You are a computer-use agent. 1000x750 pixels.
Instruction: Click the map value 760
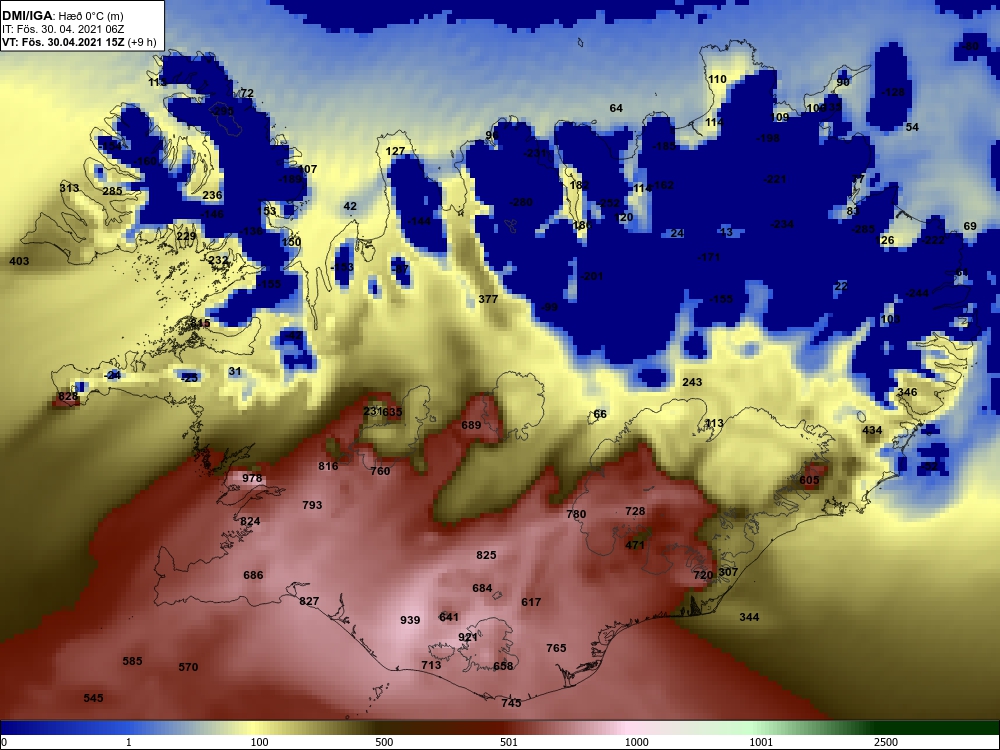click(380, 471)
